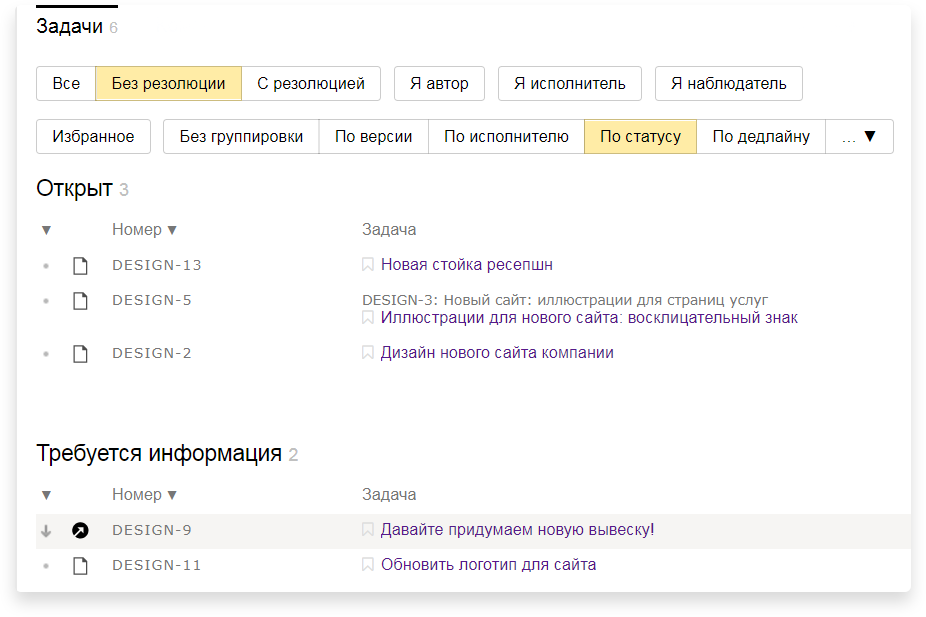926x617 pixels.
Task: Click the task key DESIGN-2
Action: (152, 353)
